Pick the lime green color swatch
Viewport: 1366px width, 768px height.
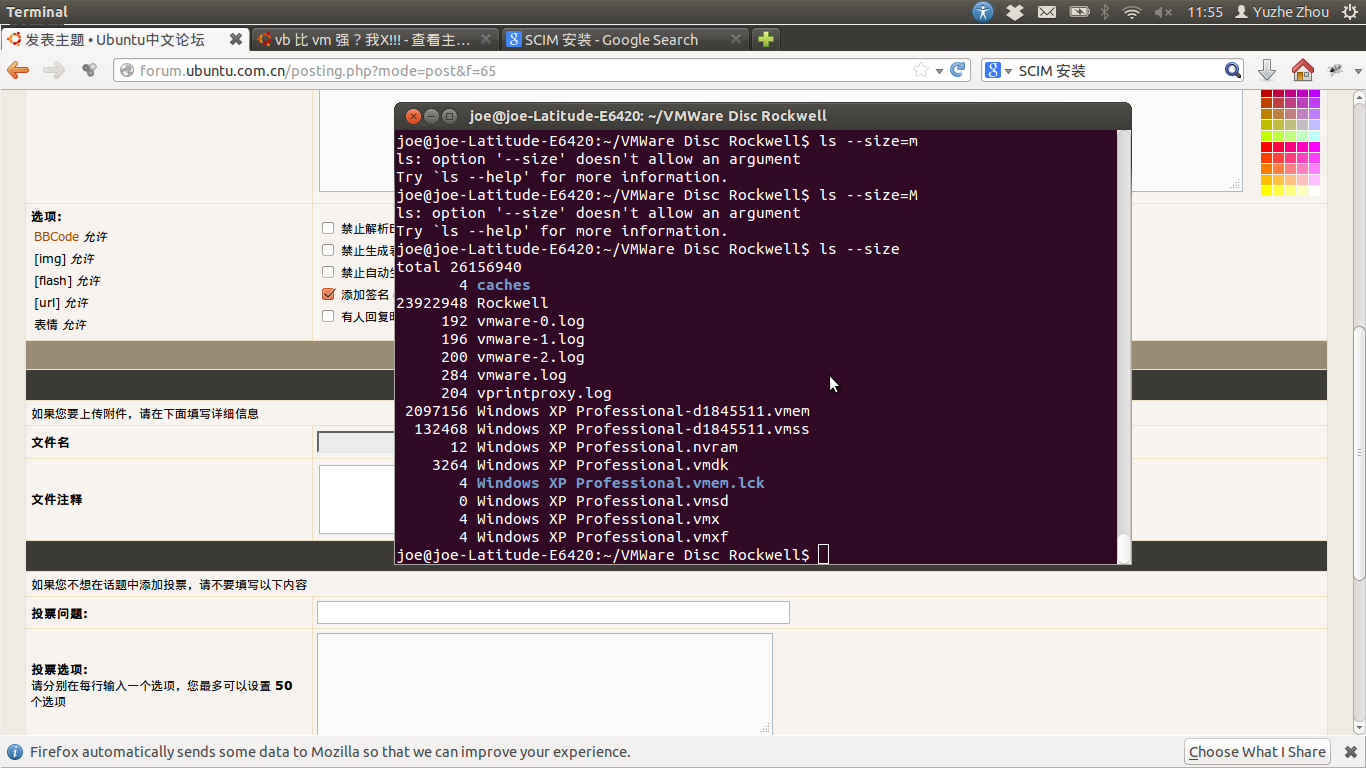[x=1266, y=136]
